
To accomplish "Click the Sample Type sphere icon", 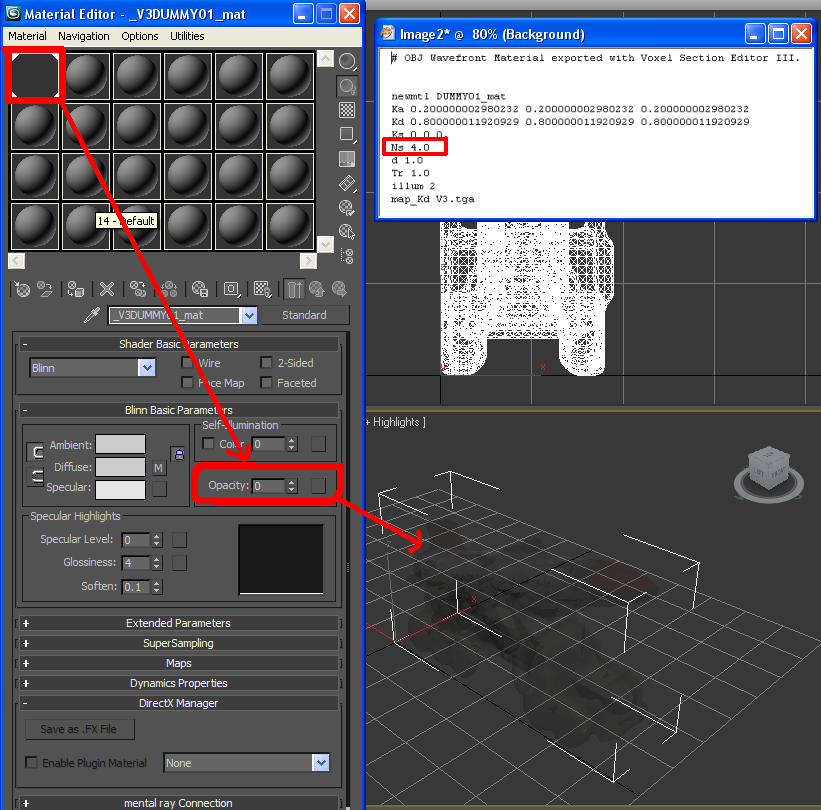I will click(347, 62).
